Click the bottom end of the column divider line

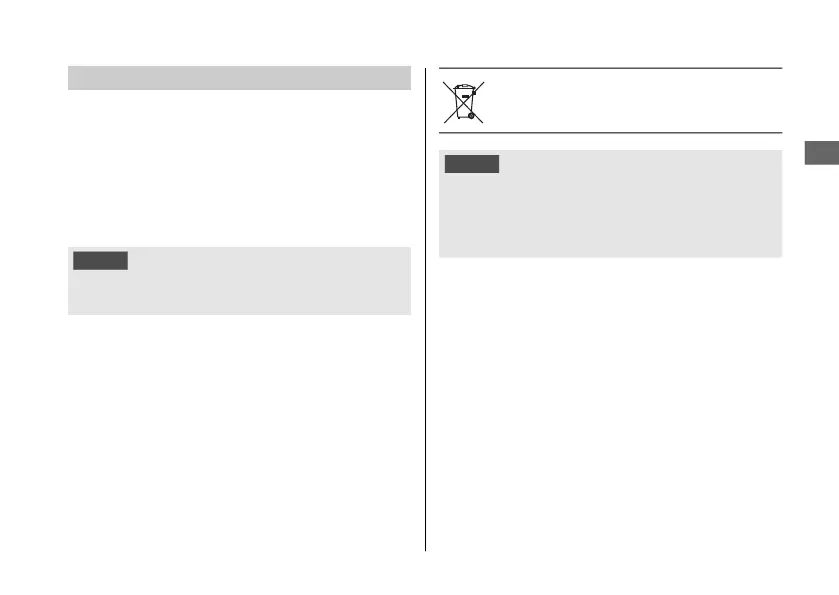(427, 546)
